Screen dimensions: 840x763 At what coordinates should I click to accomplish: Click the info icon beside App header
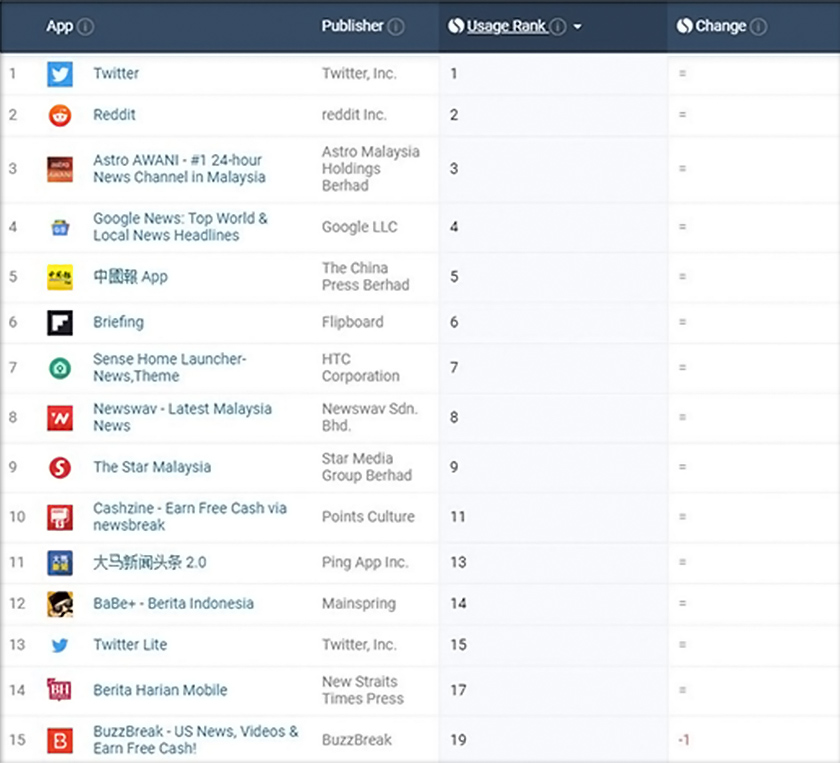point(86,26)
